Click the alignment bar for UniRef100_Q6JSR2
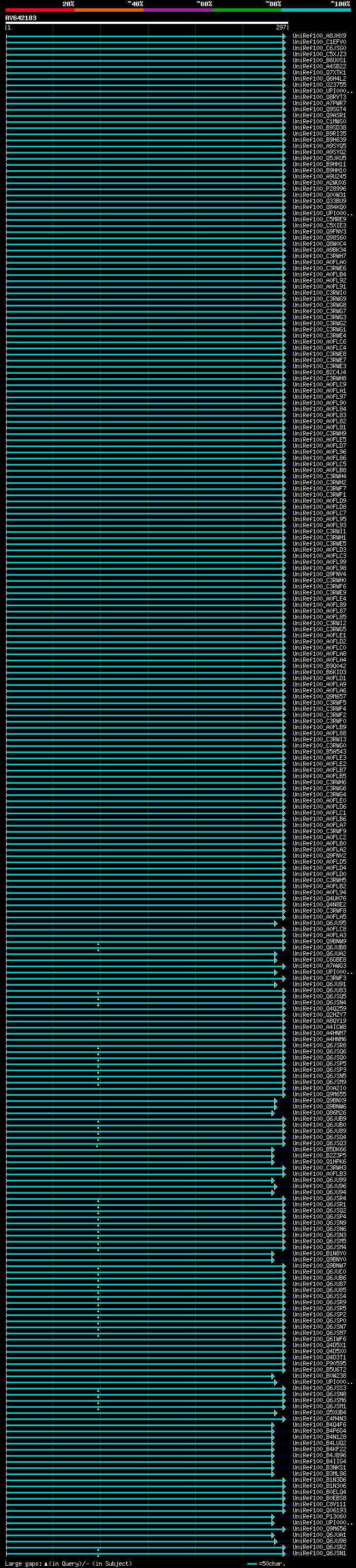The image size is (356, 1568). tap(145, 1547)
